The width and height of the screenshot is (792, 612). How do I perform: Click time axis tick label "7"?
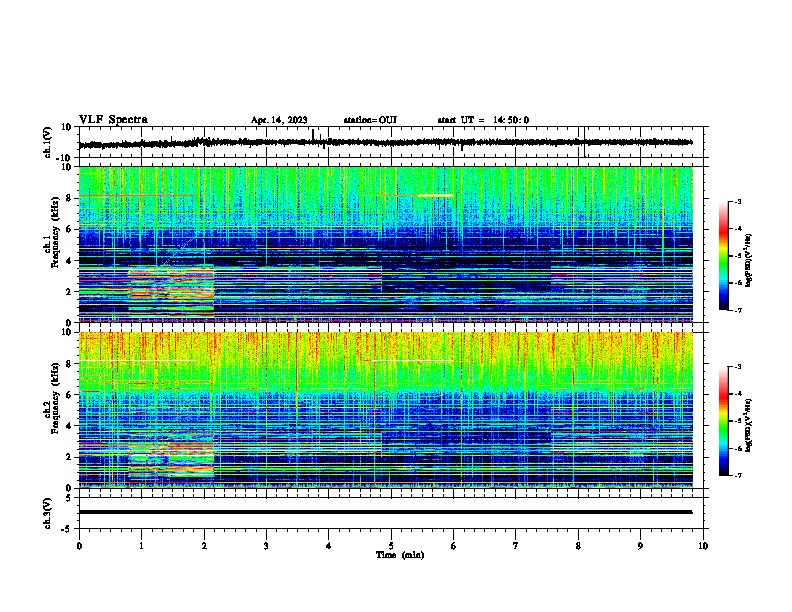(516, 546)
